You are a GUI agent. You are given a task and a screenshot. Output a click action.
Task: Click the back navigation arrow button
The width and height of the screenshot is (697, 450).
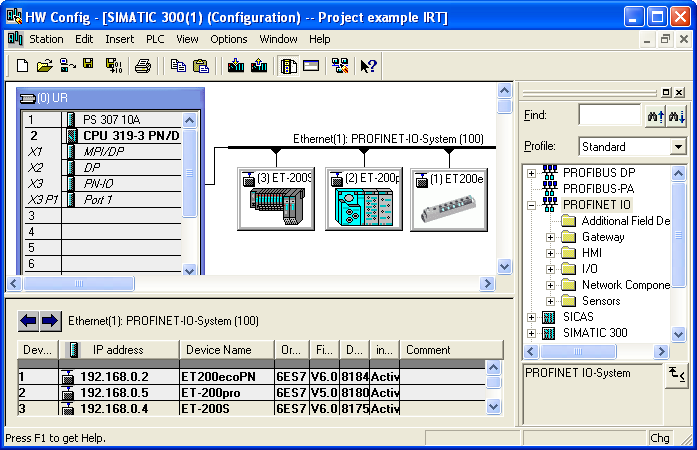[28, 321]
